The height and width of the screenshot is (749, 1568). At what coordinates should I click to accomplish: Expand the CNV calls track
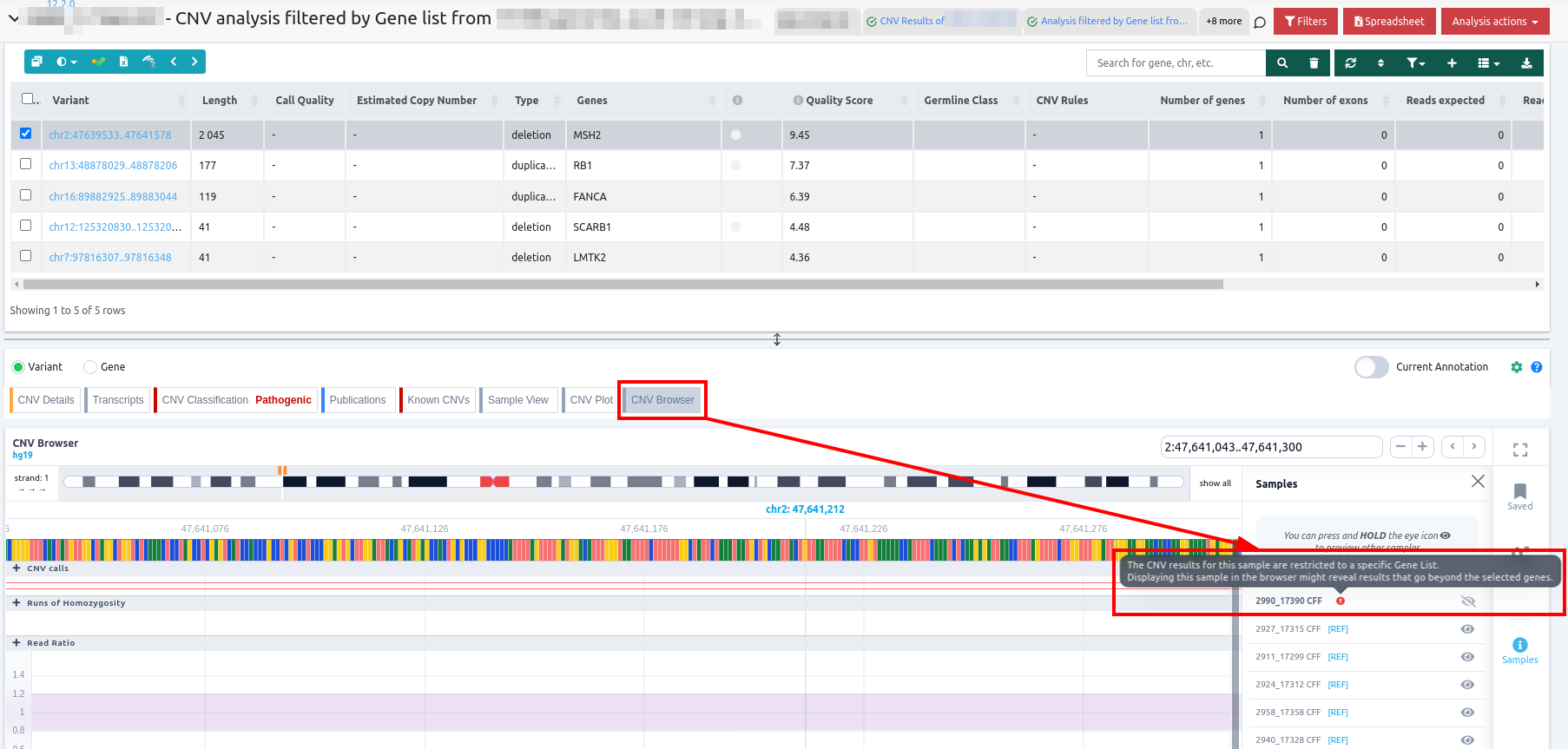(x=16, y=568)
